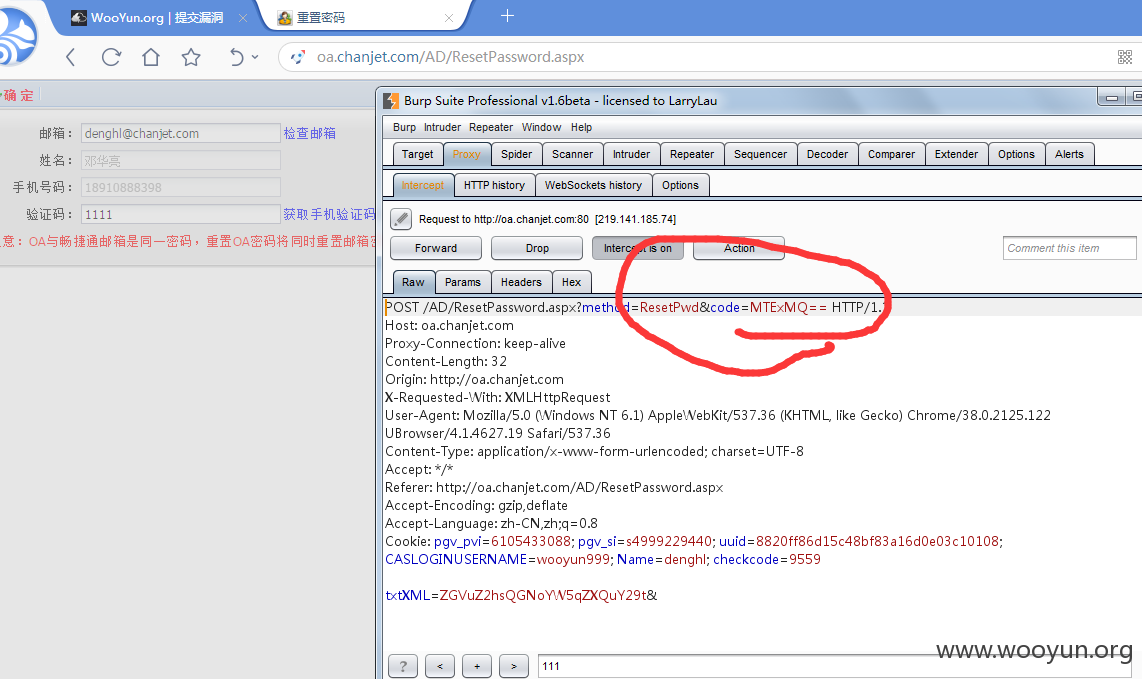Switch to the Intruder tool tab
The width and height of the screenshot is (1142, 679).
tap(631, 154)
